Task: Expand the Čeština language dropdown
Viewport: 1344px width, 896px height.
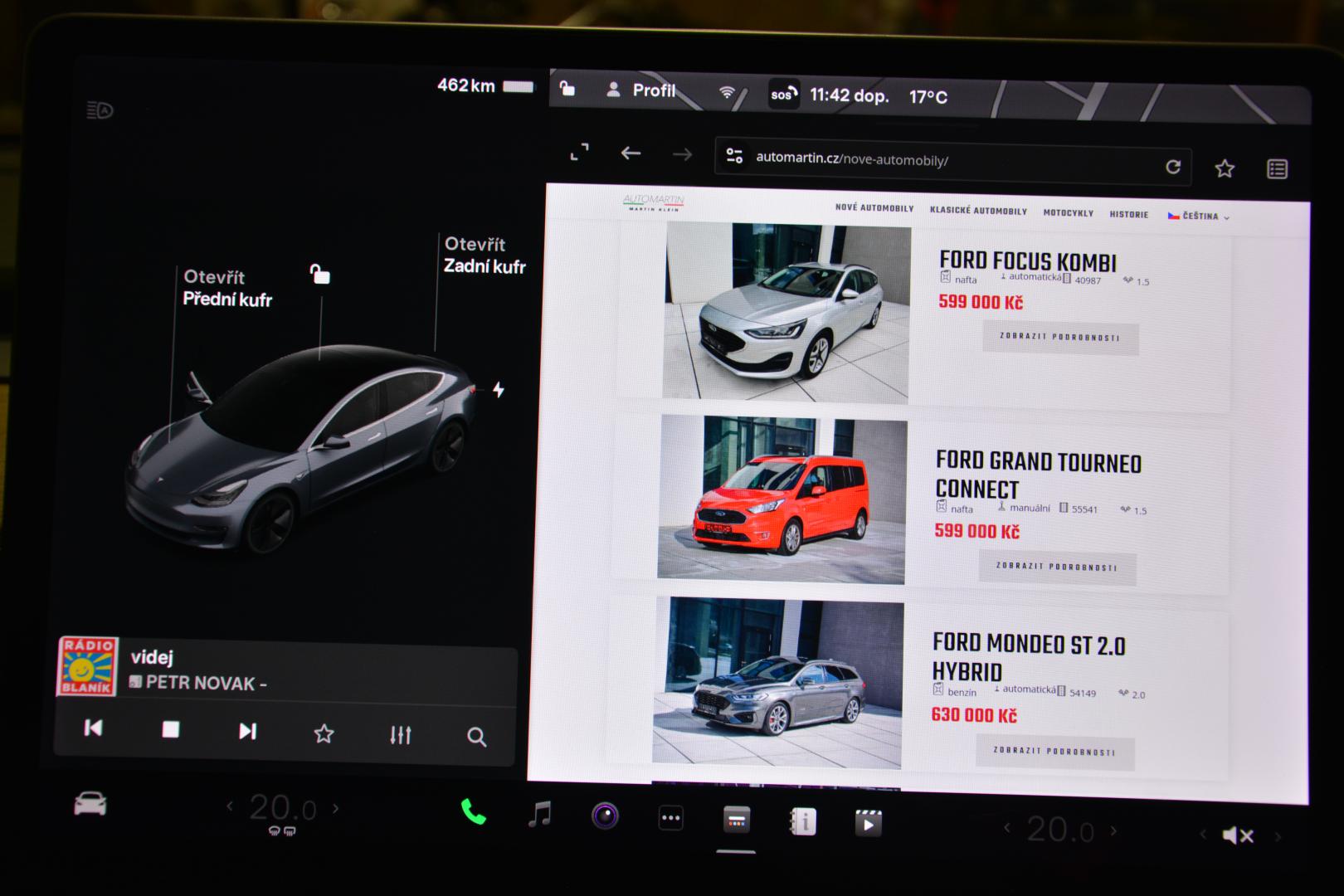Action: click(1198, 217)
